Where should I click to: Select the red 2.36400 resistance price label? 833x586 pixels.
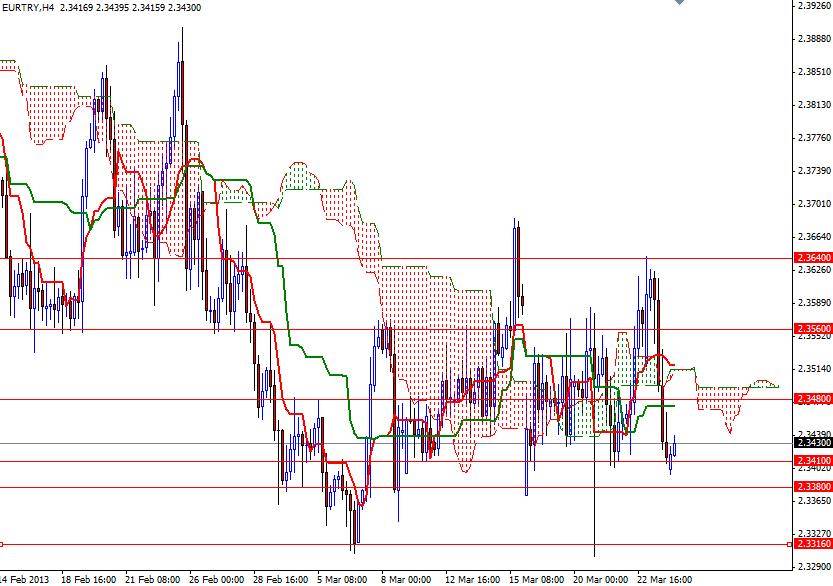[809, 258]
